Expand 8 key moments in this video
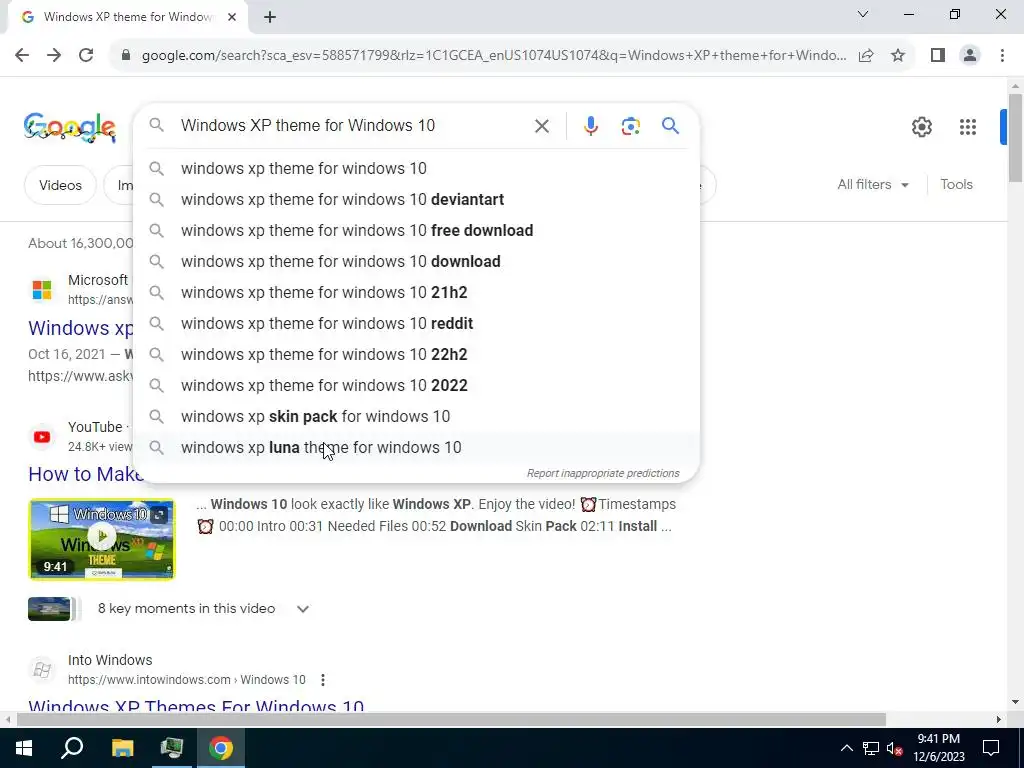Screen dimensions: 1024x768 pos(302,609)
